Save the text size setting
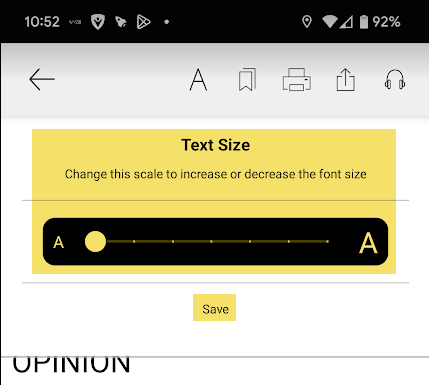The height and width of the screenshot is (385, 429). click(214, 307)
